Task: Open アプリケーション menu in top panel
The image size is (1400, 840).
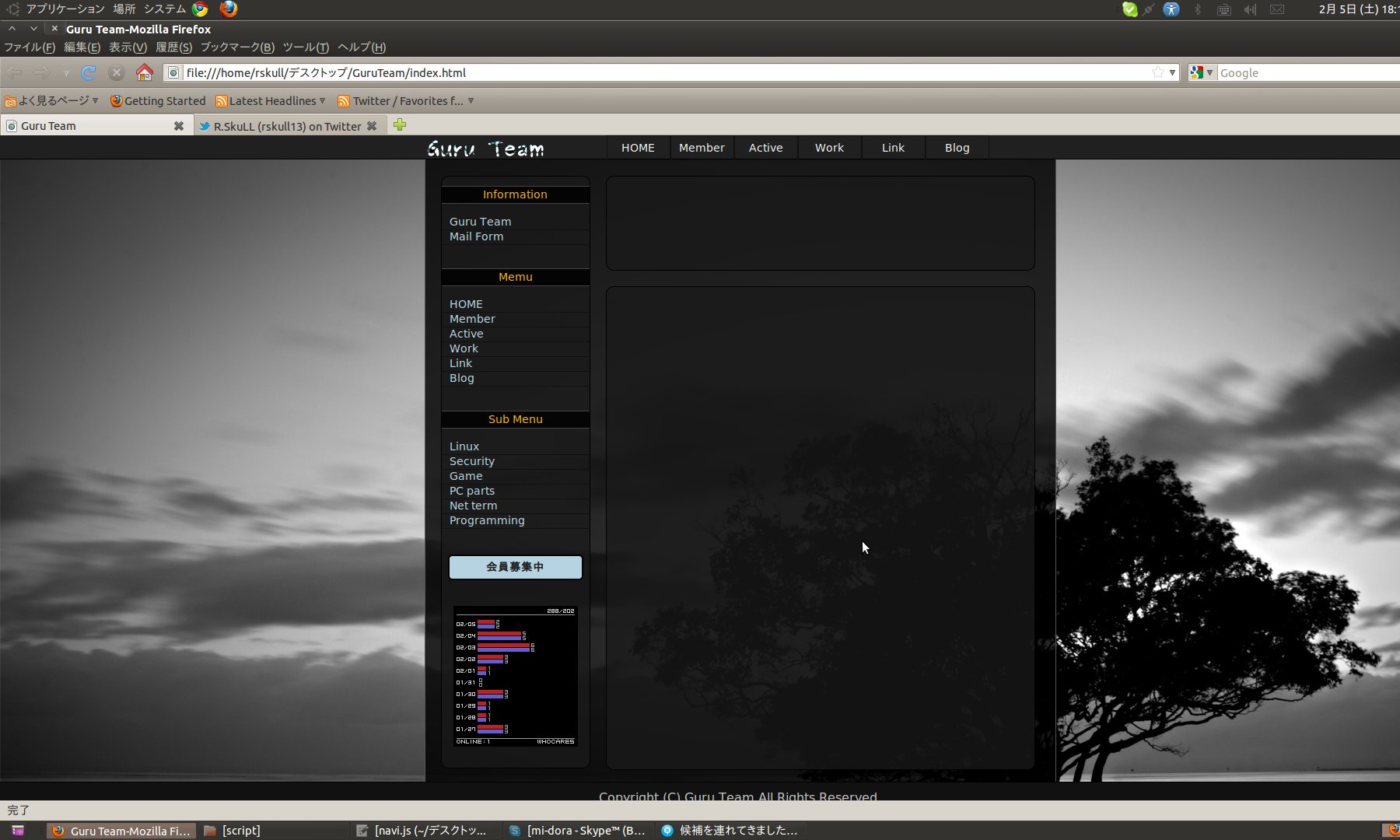Action: point(65,9)
